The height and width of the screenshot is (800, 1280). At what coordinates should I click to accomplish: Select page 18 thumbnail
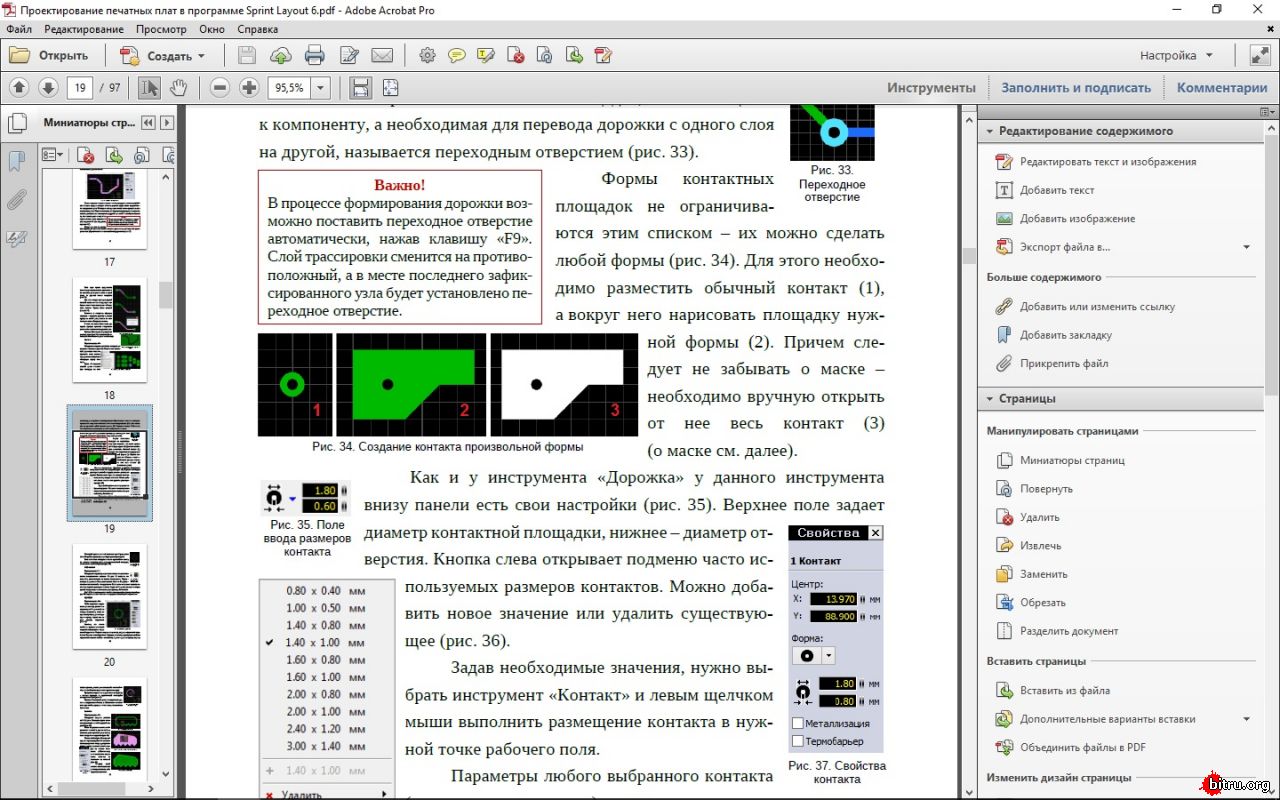[x=110, y=330]
